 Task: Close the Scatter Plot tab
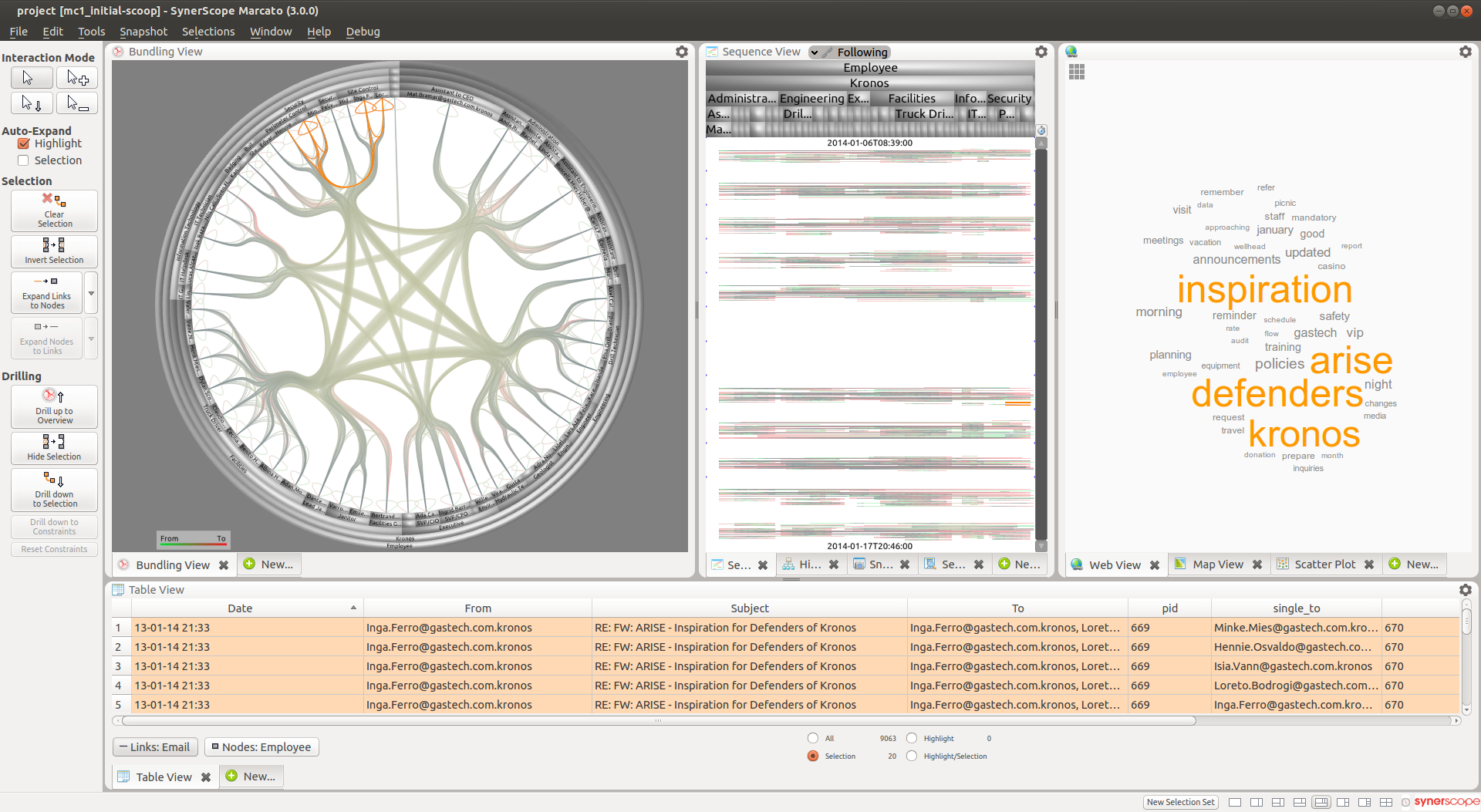[x=1369, y=564]
